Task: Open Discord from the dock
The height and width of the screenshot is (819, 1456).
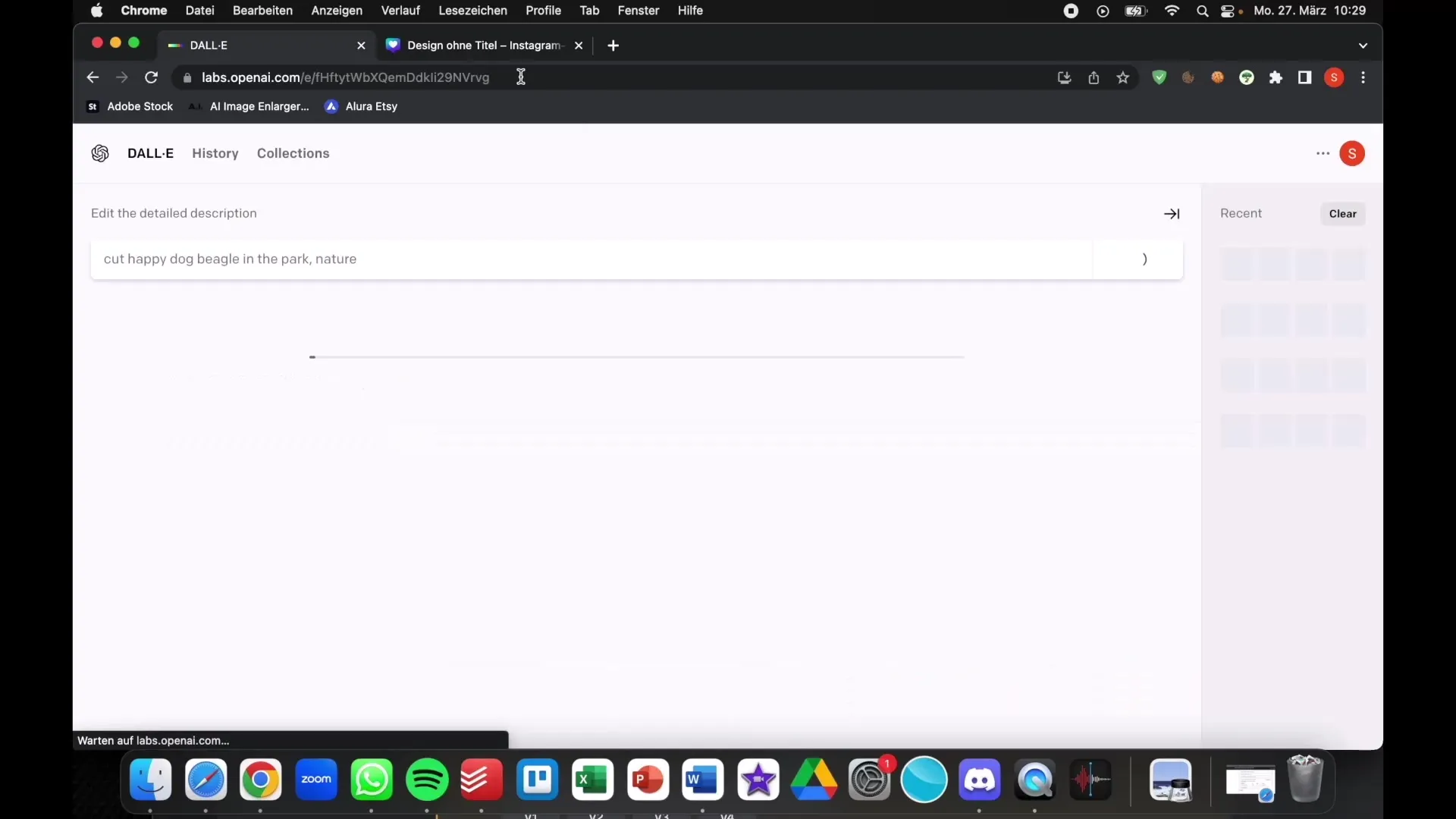Action: [980, 780]
